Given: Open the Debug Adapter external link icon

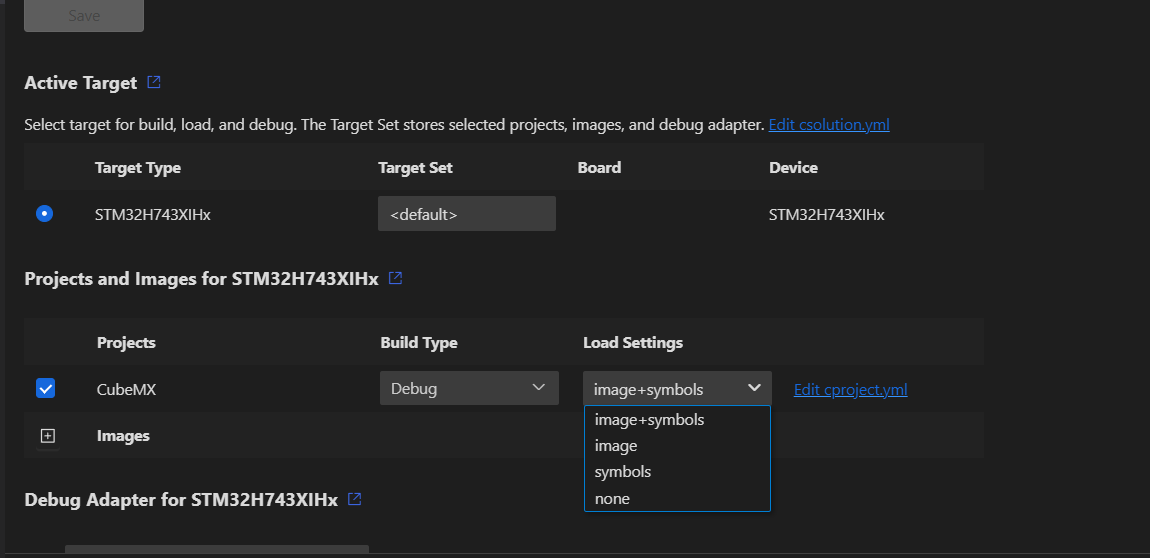Looking at the screenshot, I should [354, 499].
